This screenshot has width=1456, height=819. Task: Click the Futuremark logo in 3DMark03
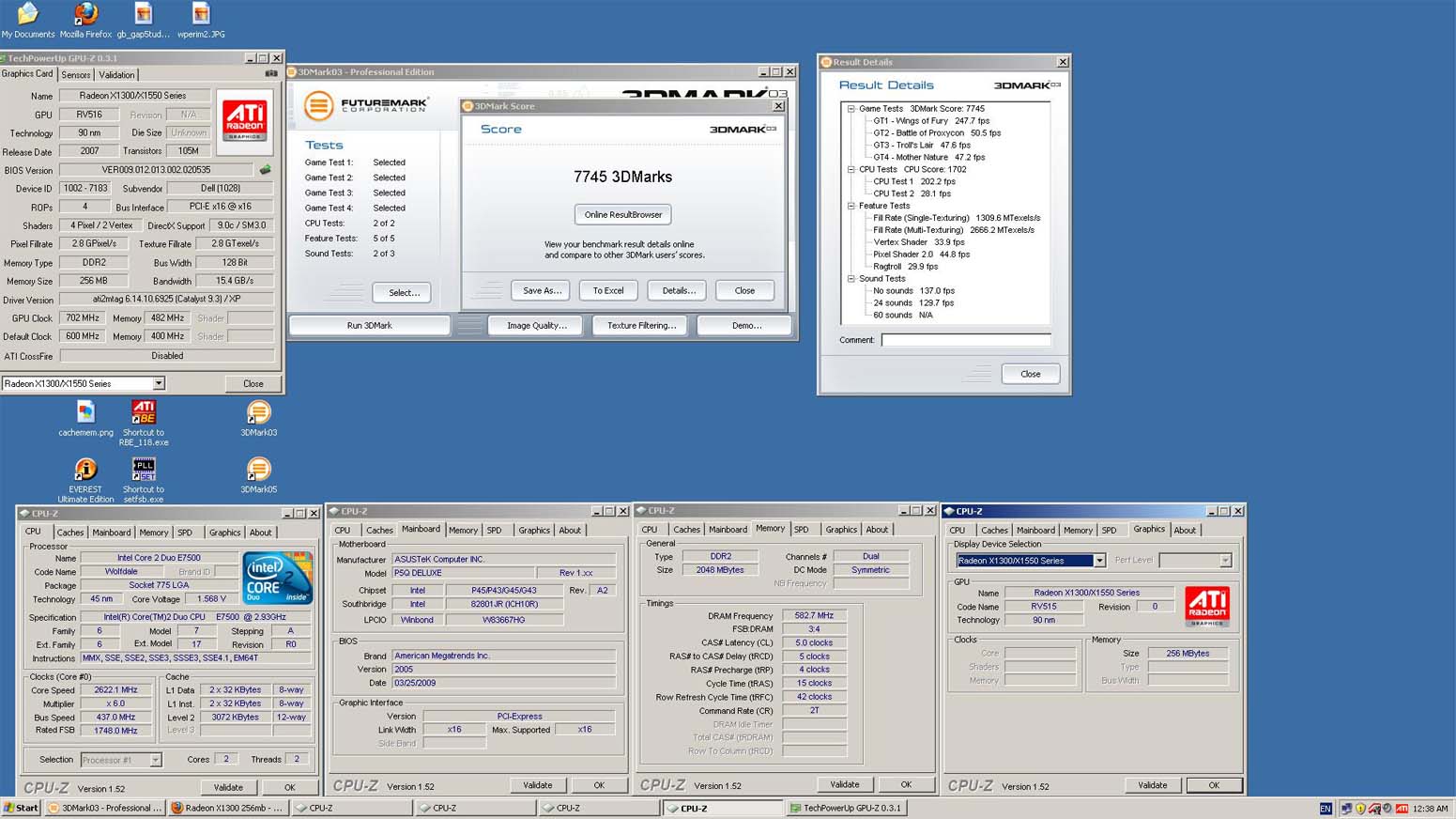(367, 104)
